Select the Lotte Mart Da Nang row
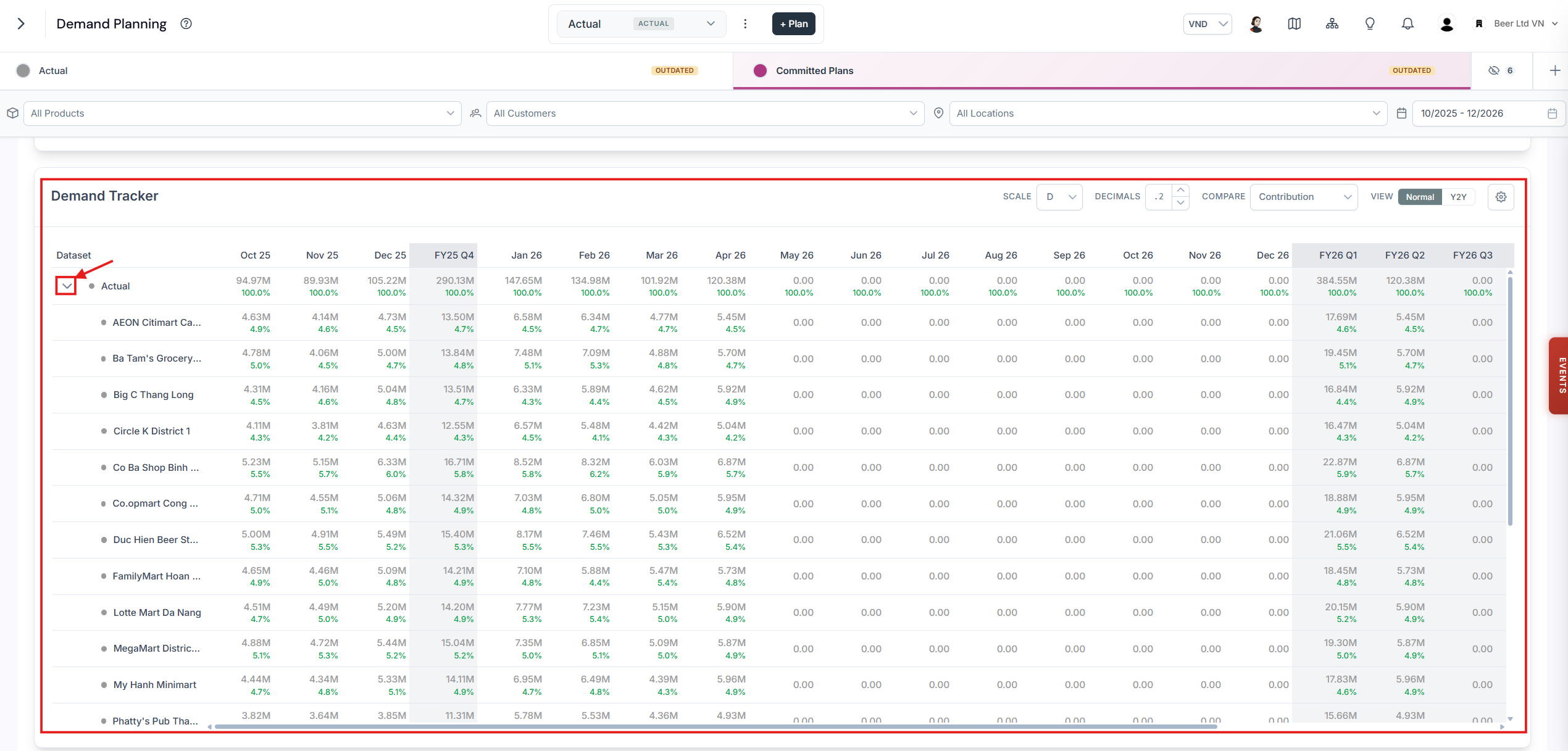Image resolution: width=1568 pixels, height=751 pixels. tap(779, 612)
